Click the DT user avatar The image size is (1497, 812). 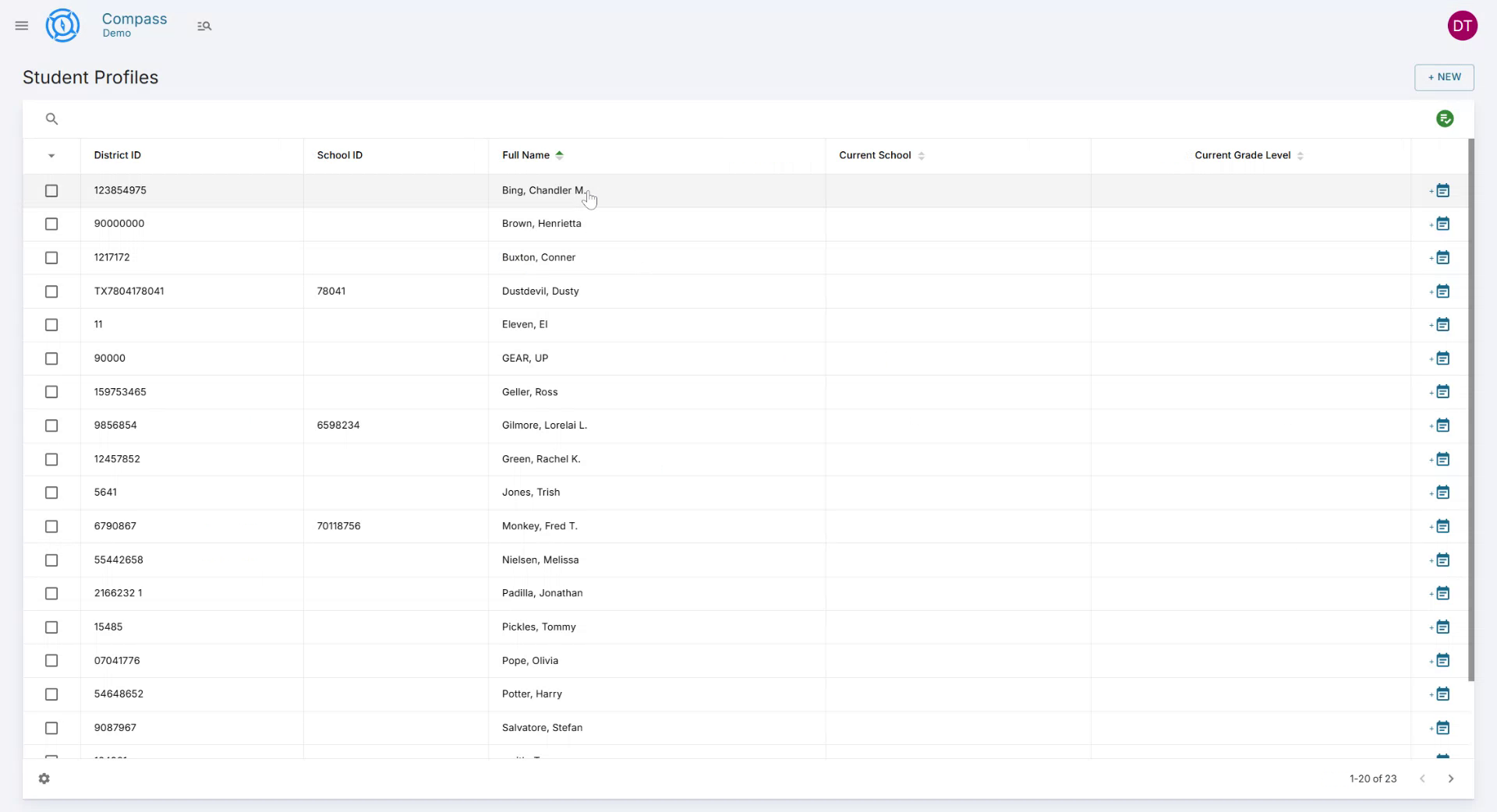click(x=1462, y=26)
